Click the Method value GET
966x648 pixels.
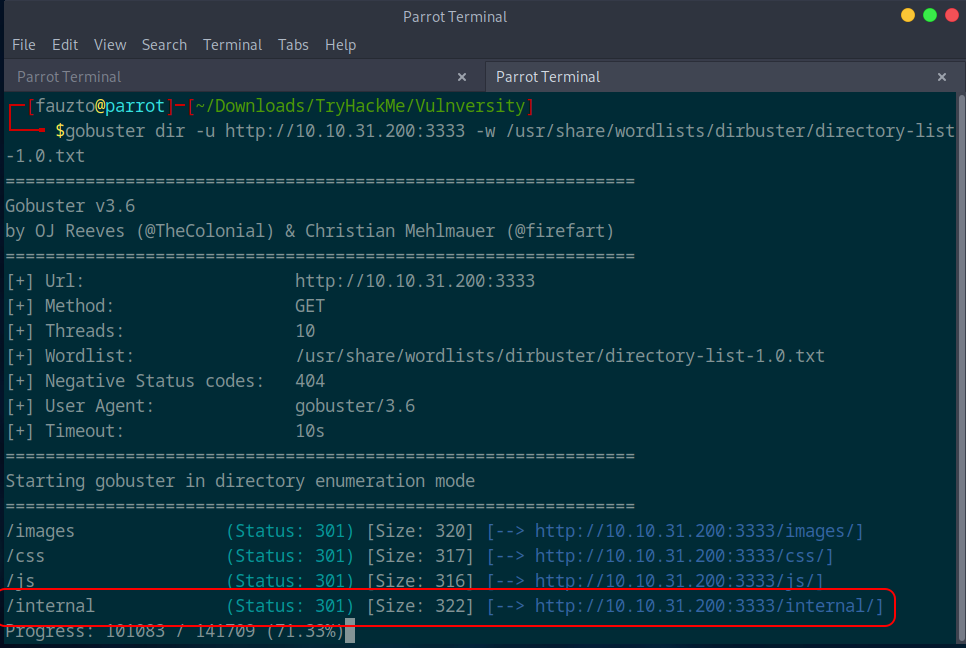[x=309, y=306]
